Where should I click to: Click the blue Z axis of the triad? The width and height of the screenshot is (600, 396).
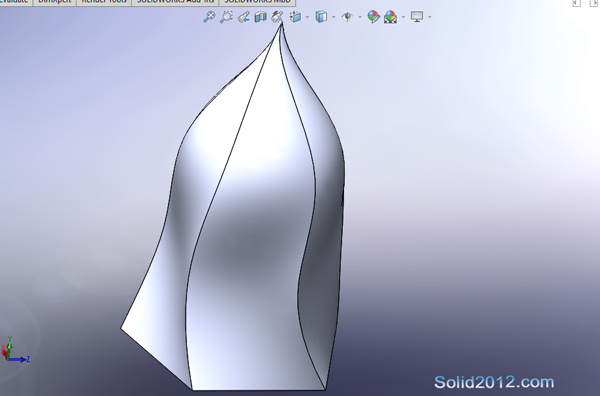point(19,359)
